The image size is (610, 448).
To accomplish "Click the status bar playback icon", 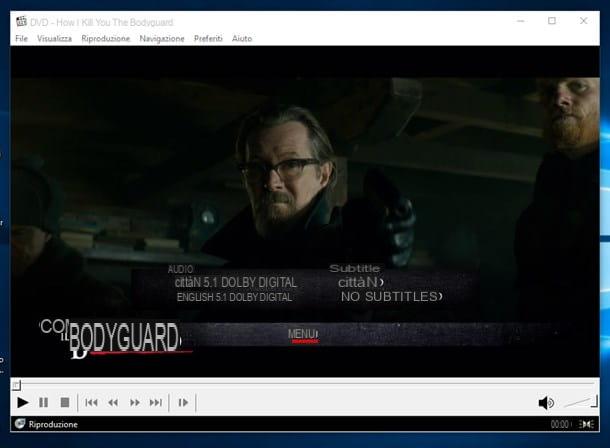I will [x=20, y=424].
